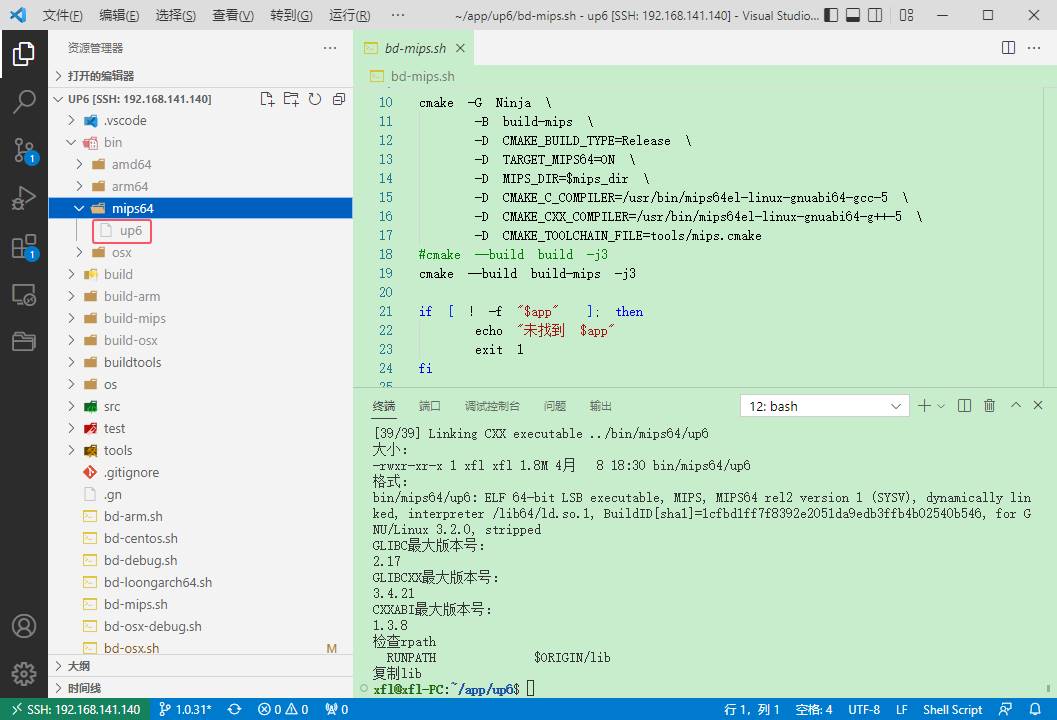Split the editor to the right
The height and width of the screenshot is (720, 1057).
coord(1009,48)
